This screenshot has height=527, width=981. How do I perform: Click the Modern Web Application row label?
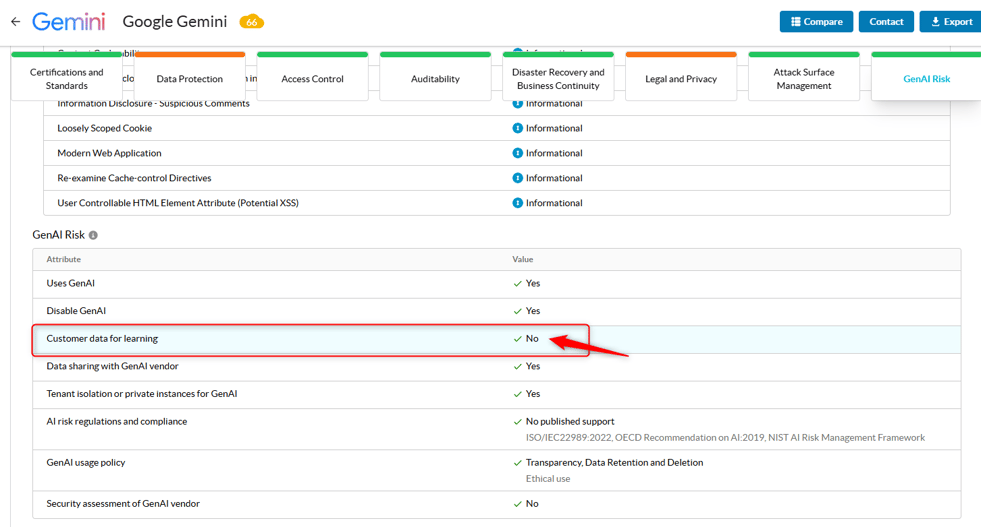(x=109, y=153)
